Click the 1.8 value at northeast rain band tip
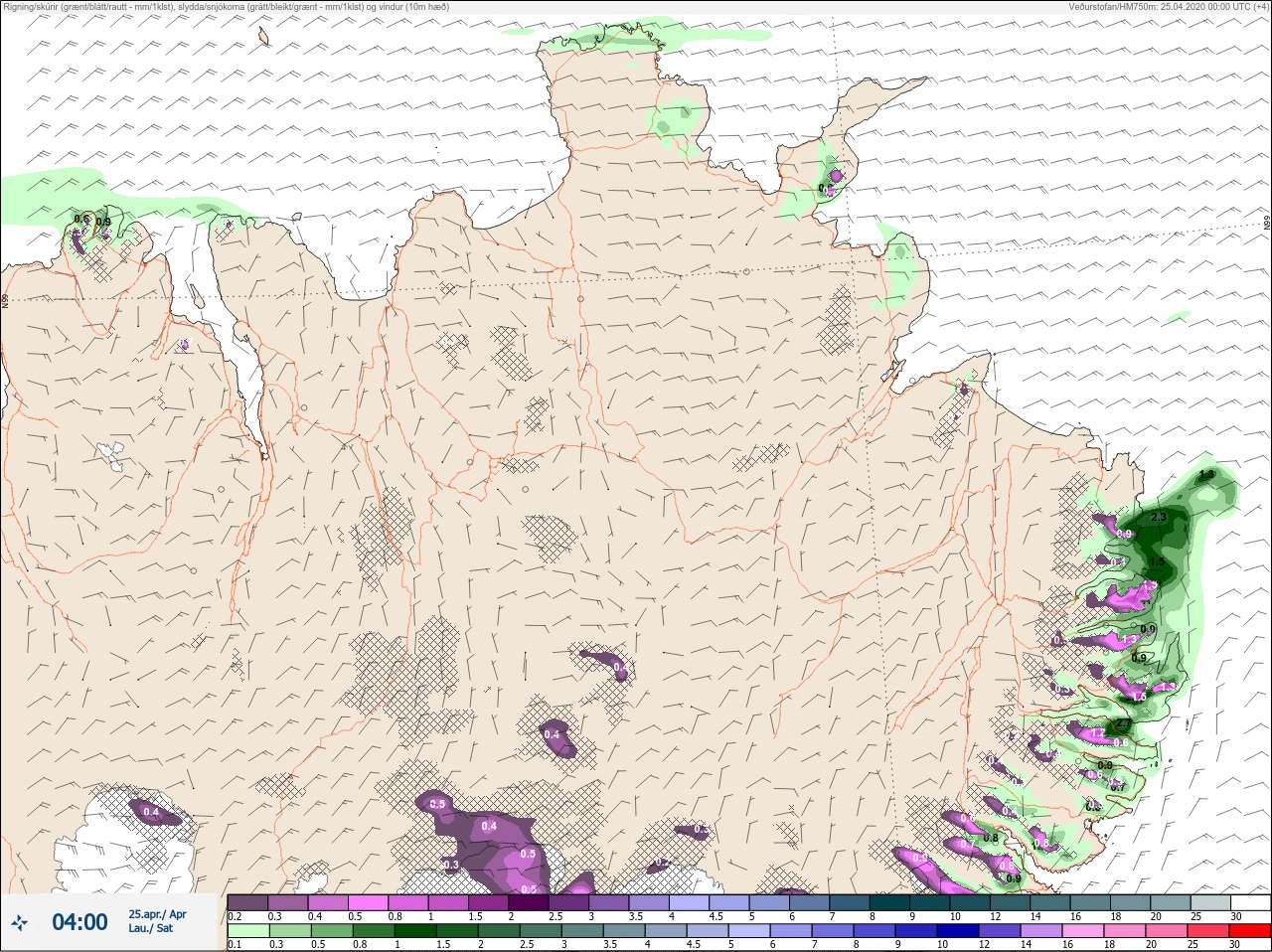 point(1207,475)
